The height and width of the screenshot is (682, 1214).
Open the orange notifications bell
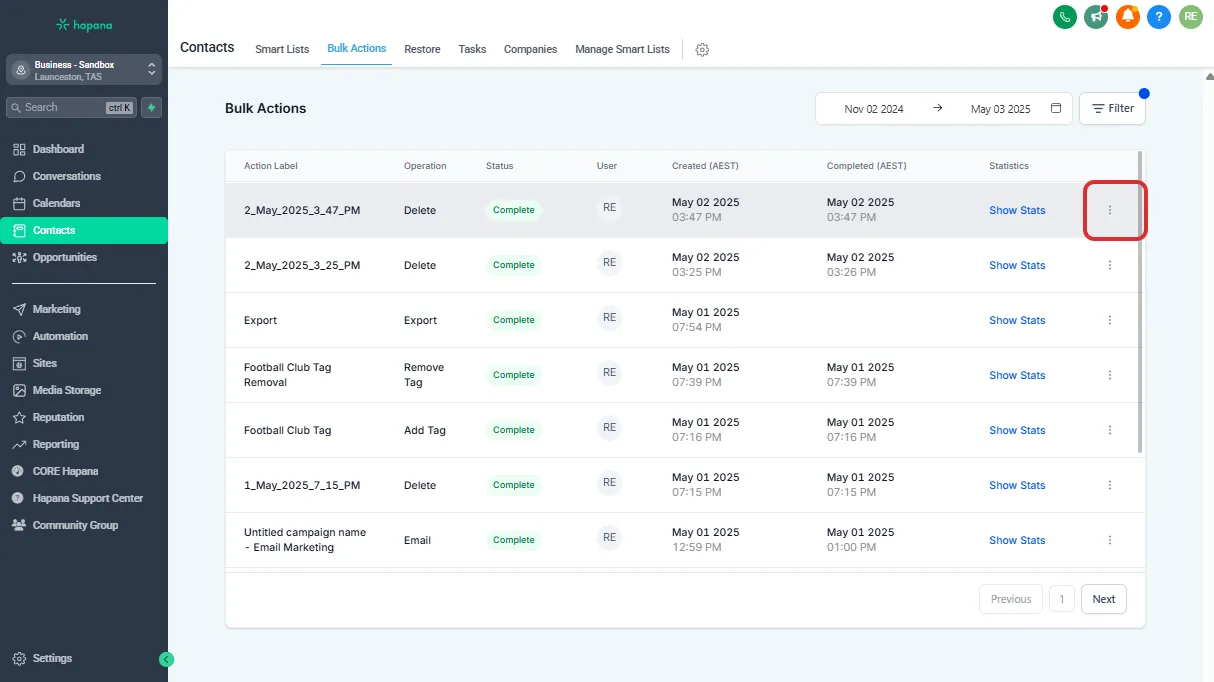coord(1128,16)
